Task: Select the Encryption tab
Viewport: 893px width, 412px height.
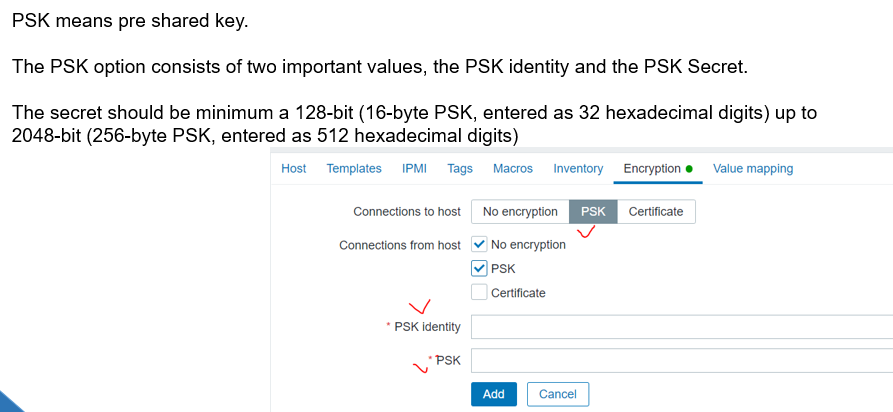Action: [x=658, y=169]
